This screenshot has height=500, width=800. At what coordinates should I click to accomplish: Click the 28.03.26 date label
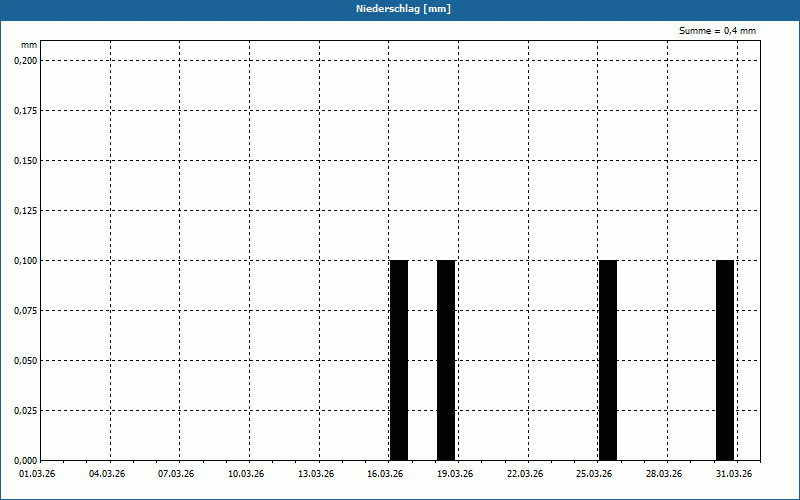point(664,473)
